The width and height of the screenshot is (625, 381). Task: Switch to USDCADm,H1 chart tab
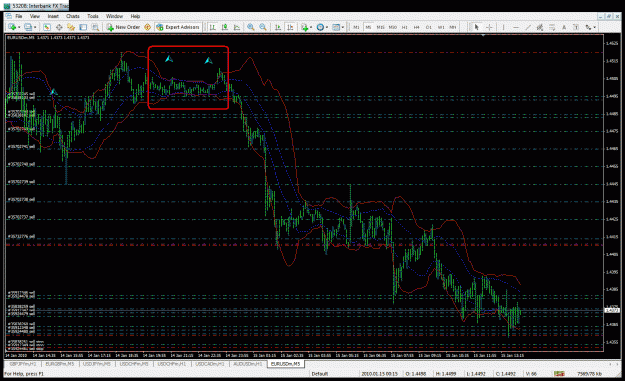pos(210,364)
